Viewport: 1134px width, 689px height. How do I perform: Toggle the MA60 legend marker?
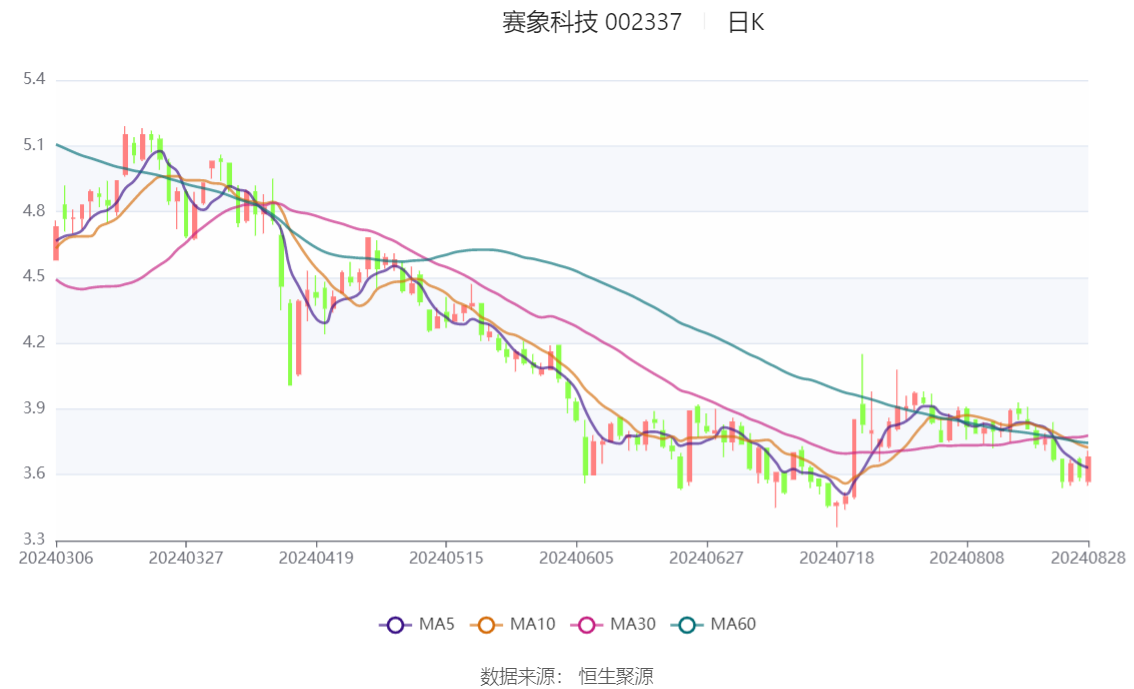(x=687, y=625)
